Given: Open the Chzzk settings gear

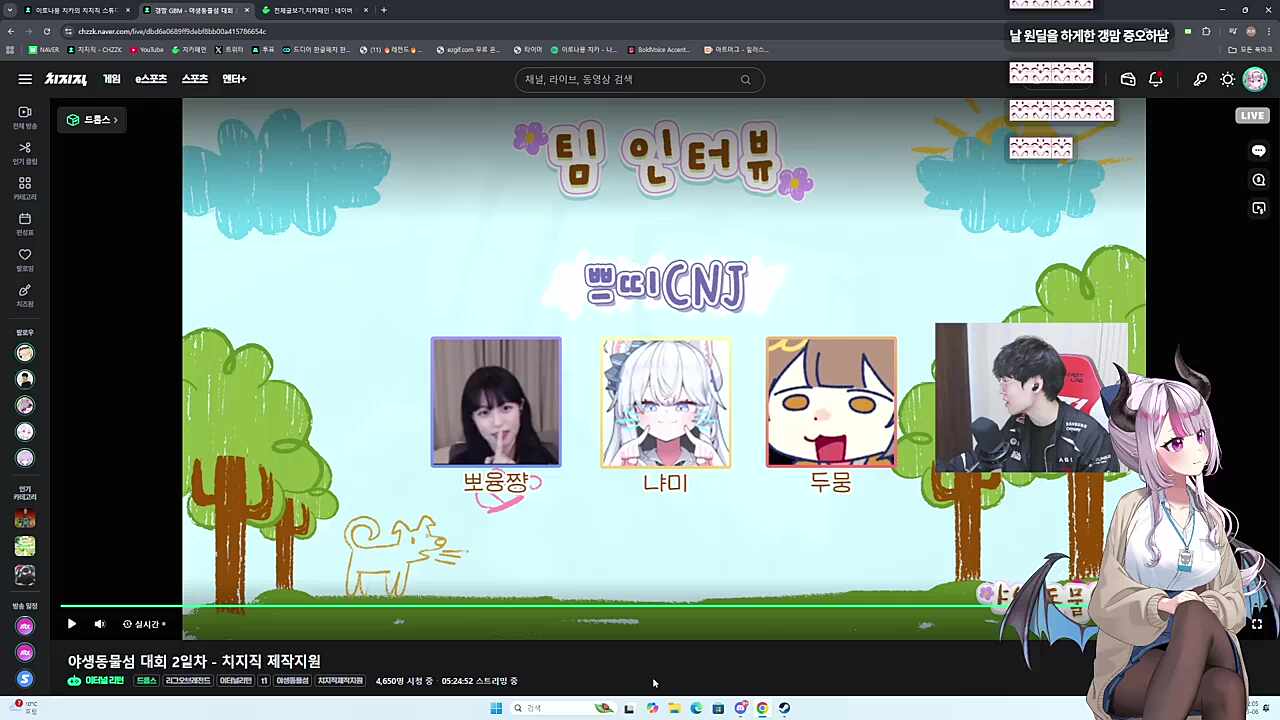Looking at the screenshot, I should pyautogui.click(x=1228, y=79).
